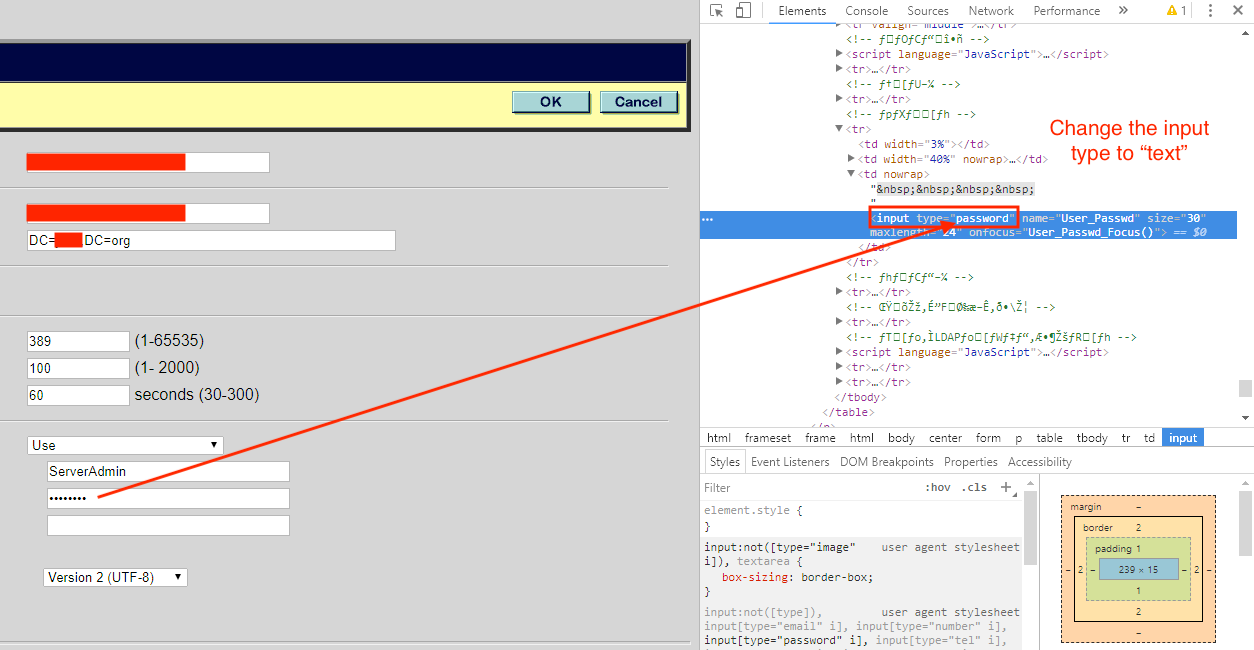
Task: Click the DC= DC=org field
Action: [211, 240]
